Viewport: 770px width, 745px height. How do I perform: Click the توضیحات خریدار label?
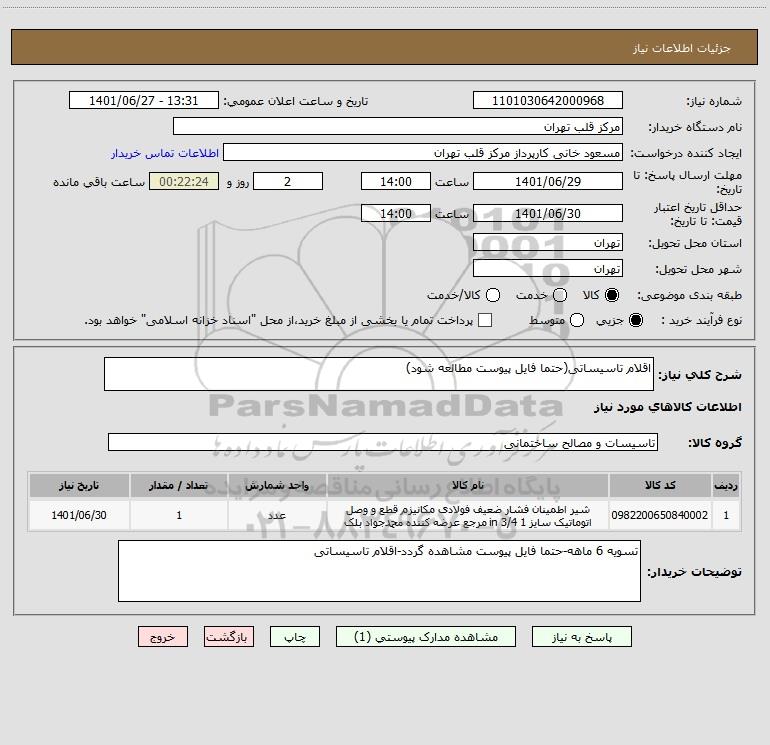694,572
